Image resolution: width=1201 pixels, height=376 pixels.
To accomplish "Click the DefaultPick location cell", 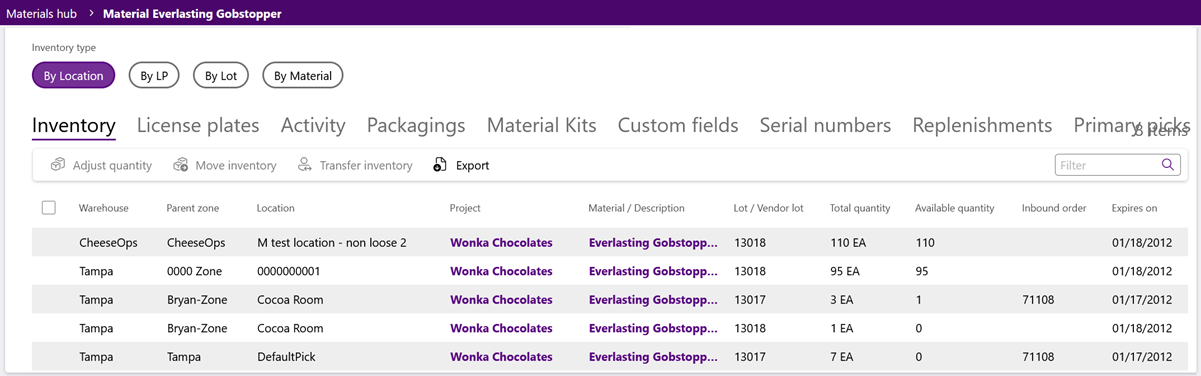I will (x=286, y=356).
